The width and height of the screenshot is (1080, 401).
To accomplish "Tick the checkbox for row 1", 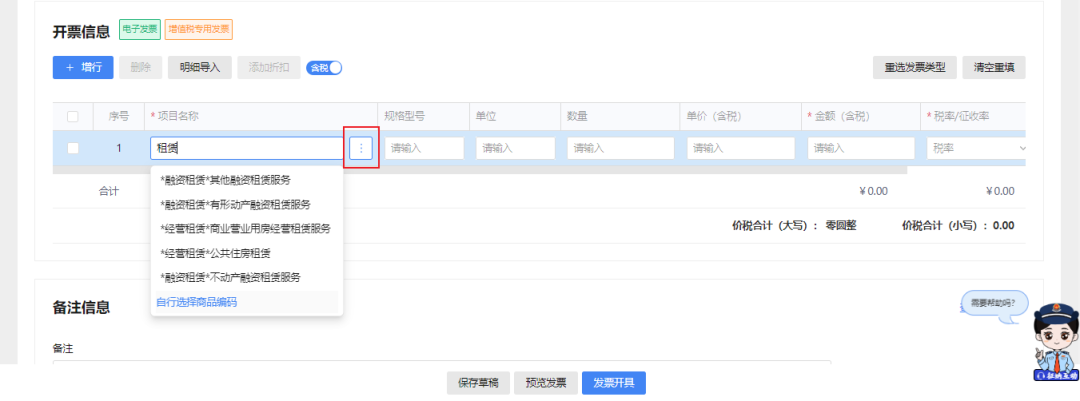I will pyautogui.click(x=72, y=147).
